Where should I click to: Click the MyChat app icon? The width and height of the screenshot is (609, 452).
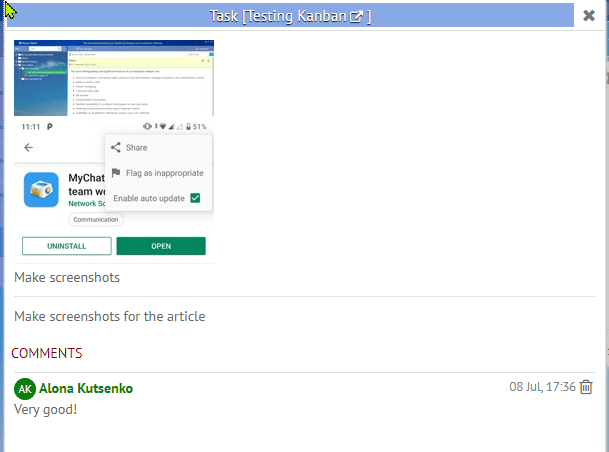click(41, 189)
